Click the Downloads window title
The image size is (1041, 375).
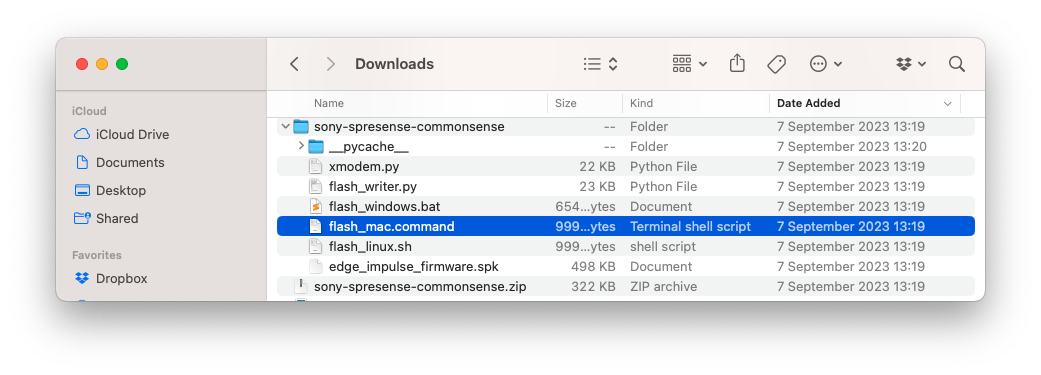pos(394,64)
